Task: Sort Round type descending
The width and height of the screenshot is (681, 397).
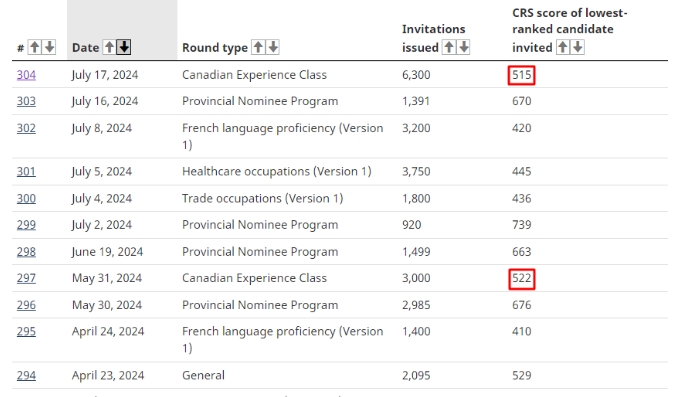Action: tap(273, 47)
